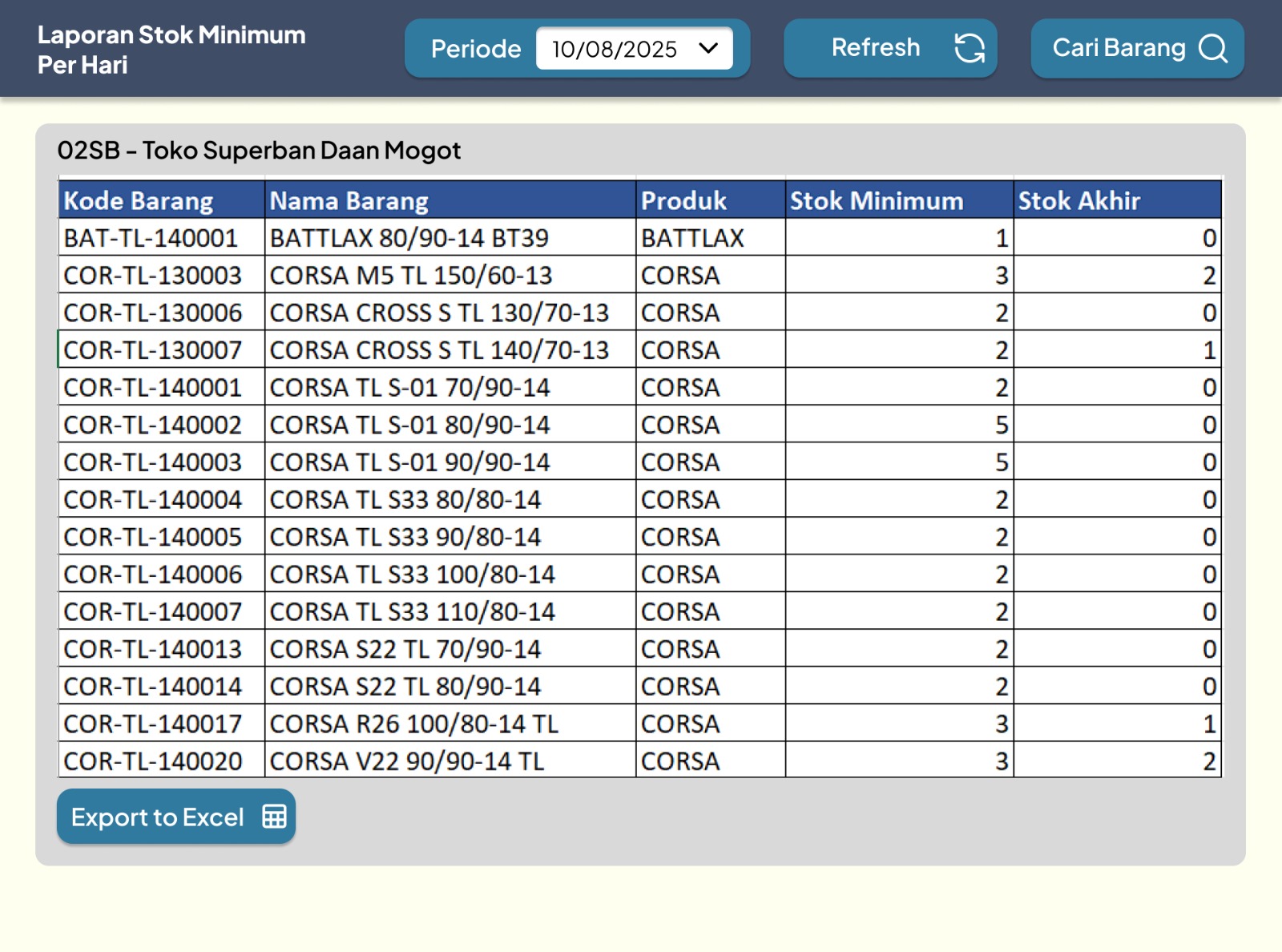The image size is (1282, 952).
Task: Click the Periode label
Action: click(x=476, y=49)
